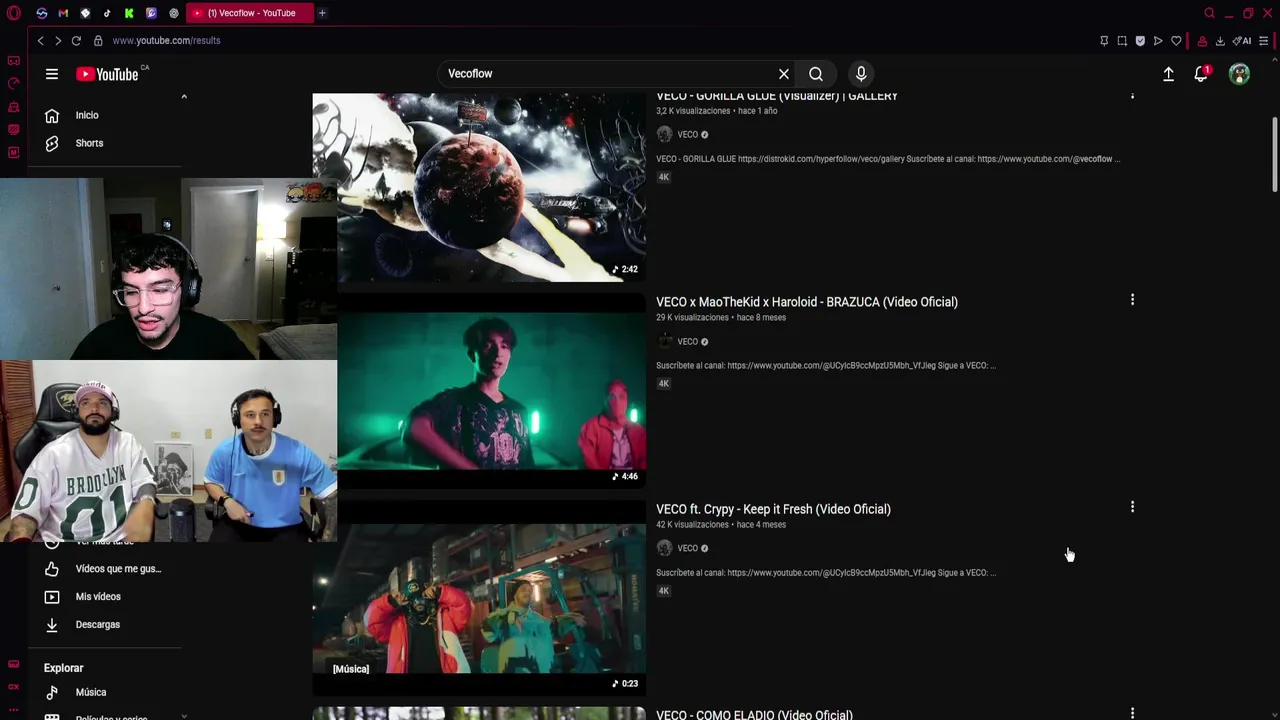
Task: Play the Keep it Fresh thumbnail
Action: pos(479,598)
